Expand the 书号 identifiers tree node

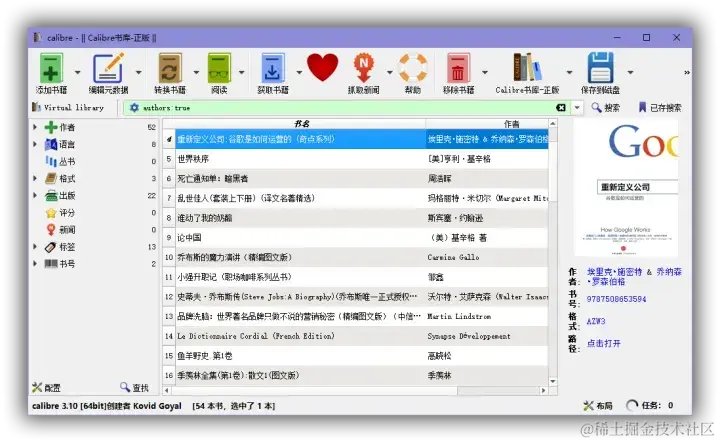35,264
